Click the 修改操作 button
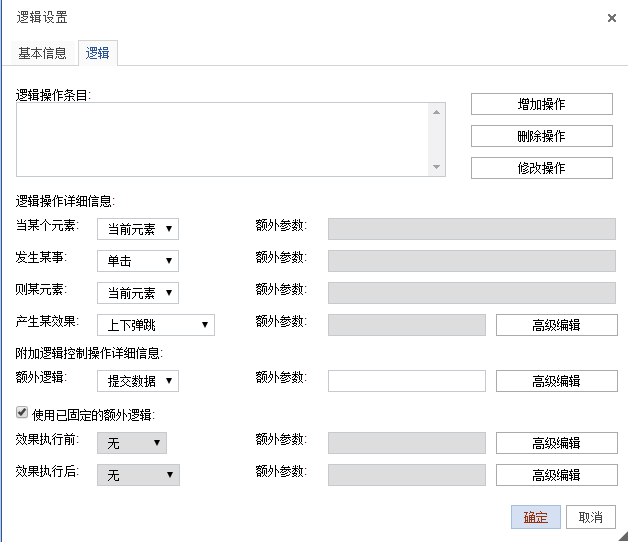628x542 pixels. click(x=541, y=168)
